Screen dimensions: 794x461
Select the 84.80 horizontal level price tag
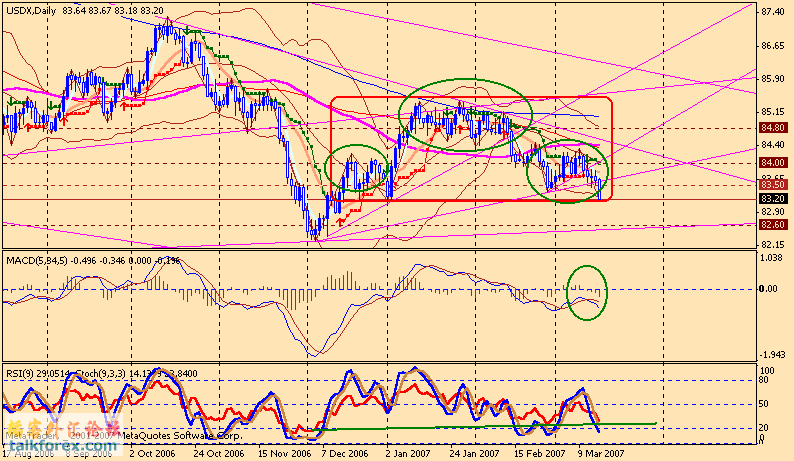click(x=773, y=128)
